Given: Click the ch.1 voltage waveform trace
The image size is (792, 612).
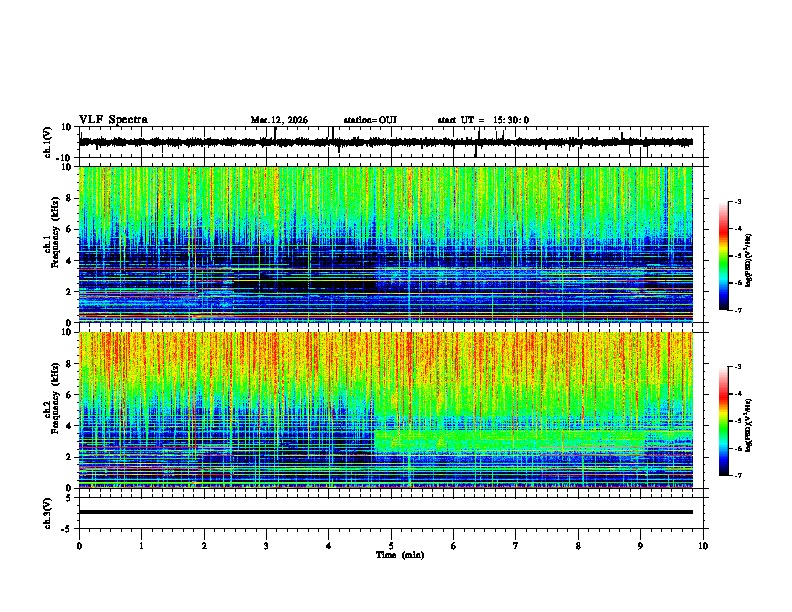Looking at the screenshot, I should point(385,142).
